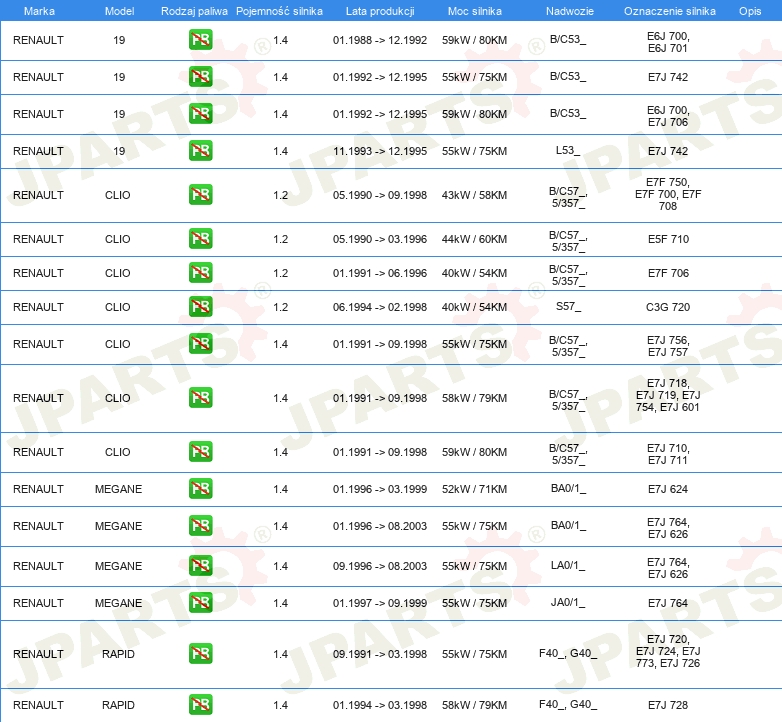Select the engine cell E7F 750, E7F 700, E7F 708
Screen dimensions: 782x722
[668, 194]
